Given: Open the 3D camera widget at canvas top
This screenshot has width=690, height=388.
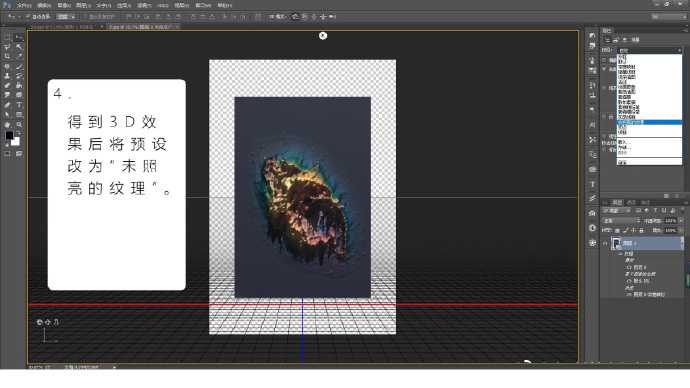Looking at the screenshot, I should (323, 36).
